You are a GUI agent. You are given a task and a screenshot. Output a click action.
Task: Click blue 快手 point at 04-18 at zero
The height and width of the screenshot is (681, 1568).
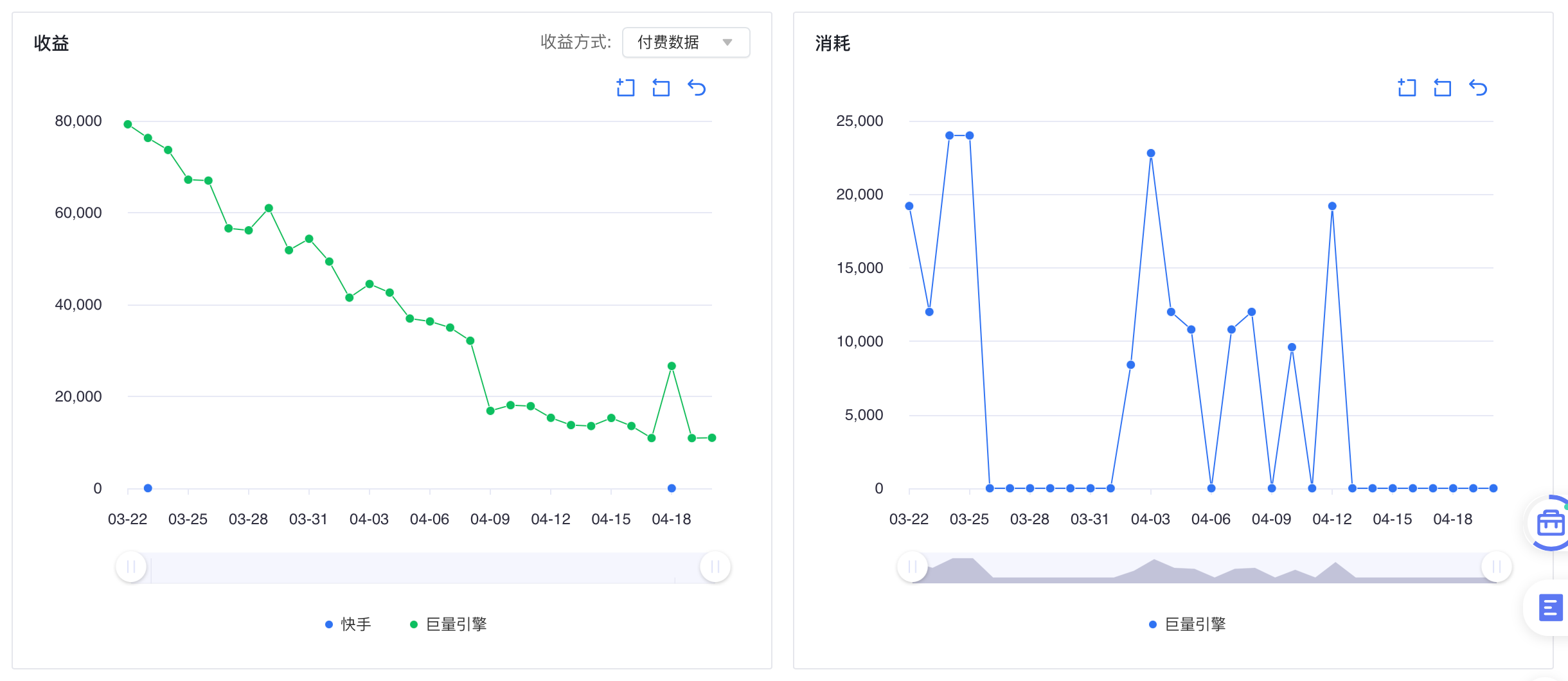(x=672, y=488)
